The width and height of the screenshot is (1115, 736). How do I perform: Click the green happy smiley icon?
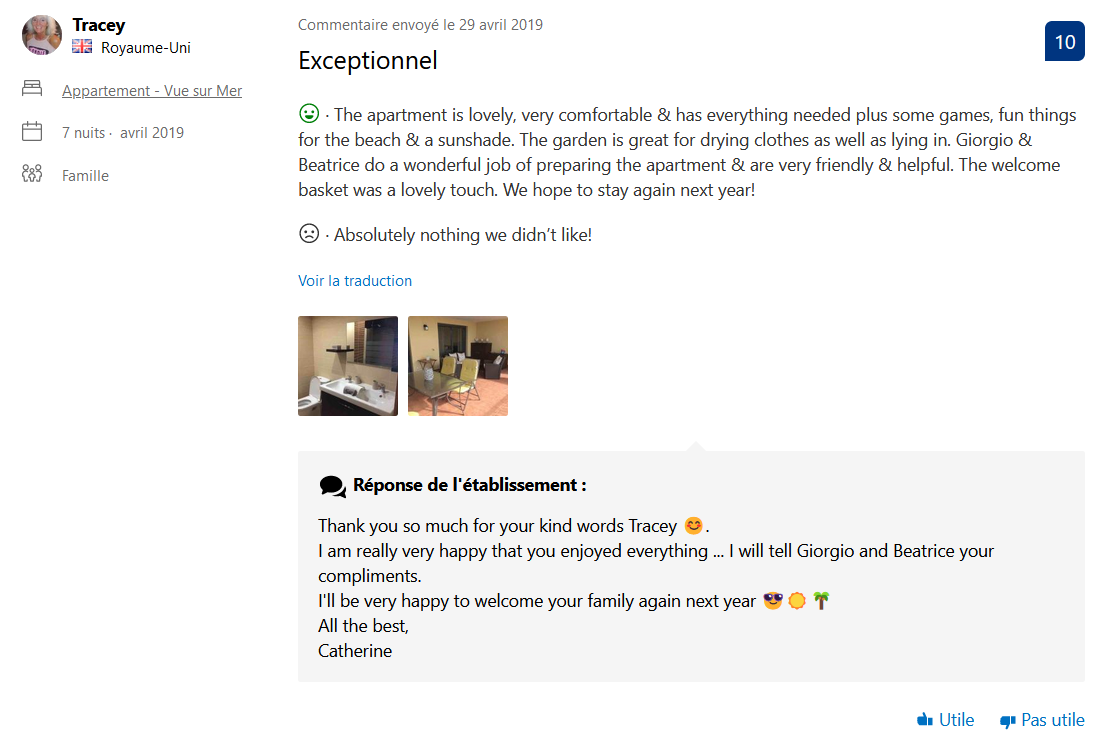(309, 114)
